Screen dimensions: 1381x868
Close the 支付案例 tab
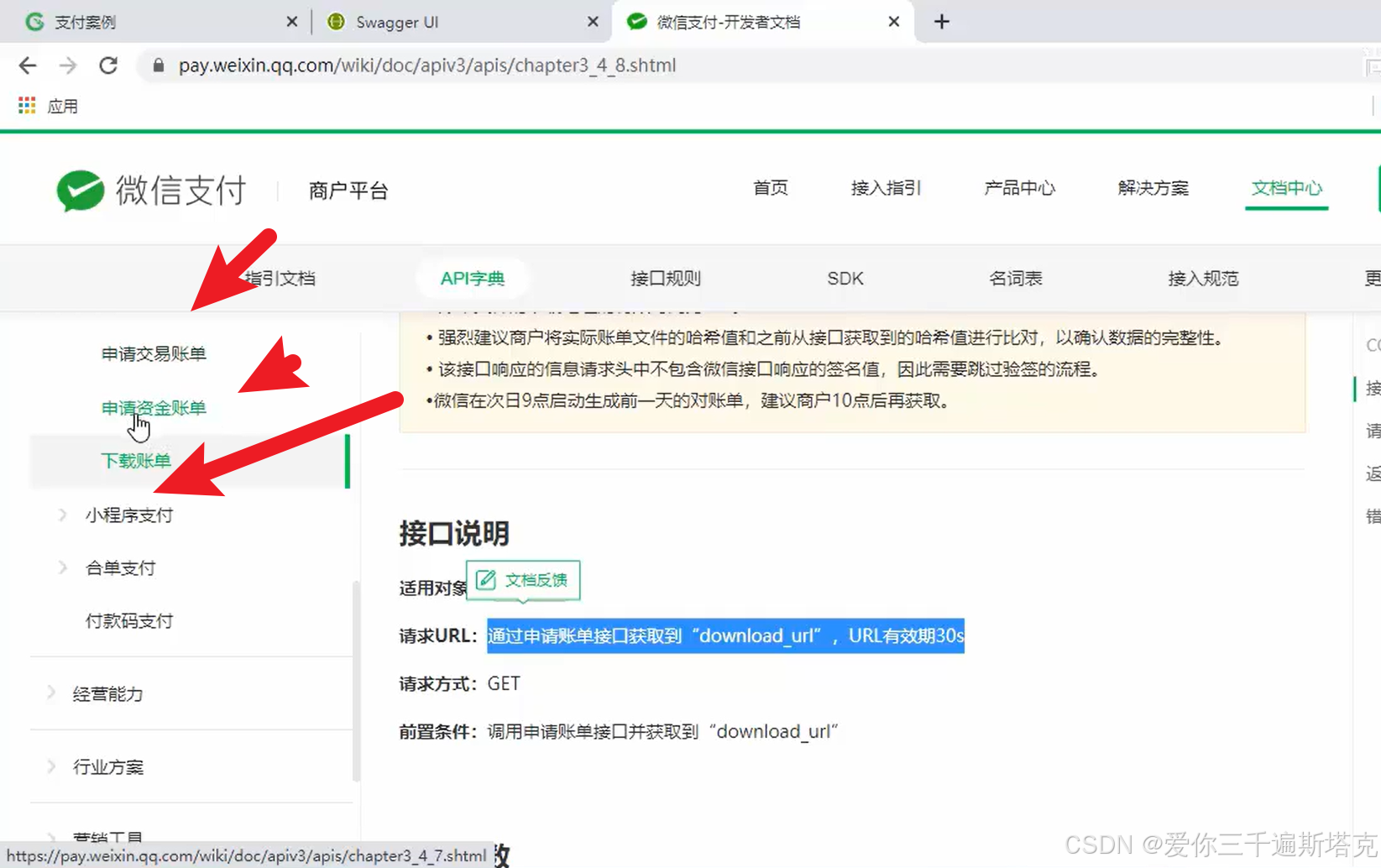291,22
